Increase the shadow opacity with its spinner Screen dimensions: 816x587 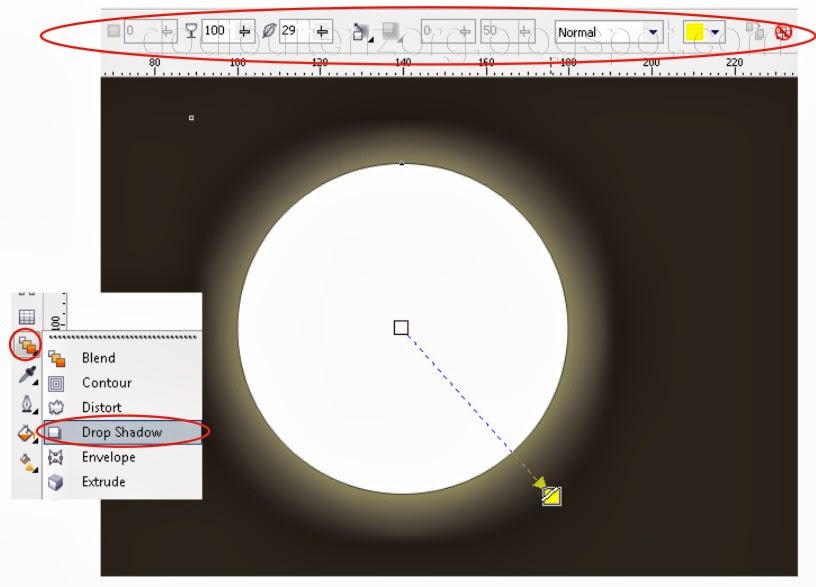244,27
